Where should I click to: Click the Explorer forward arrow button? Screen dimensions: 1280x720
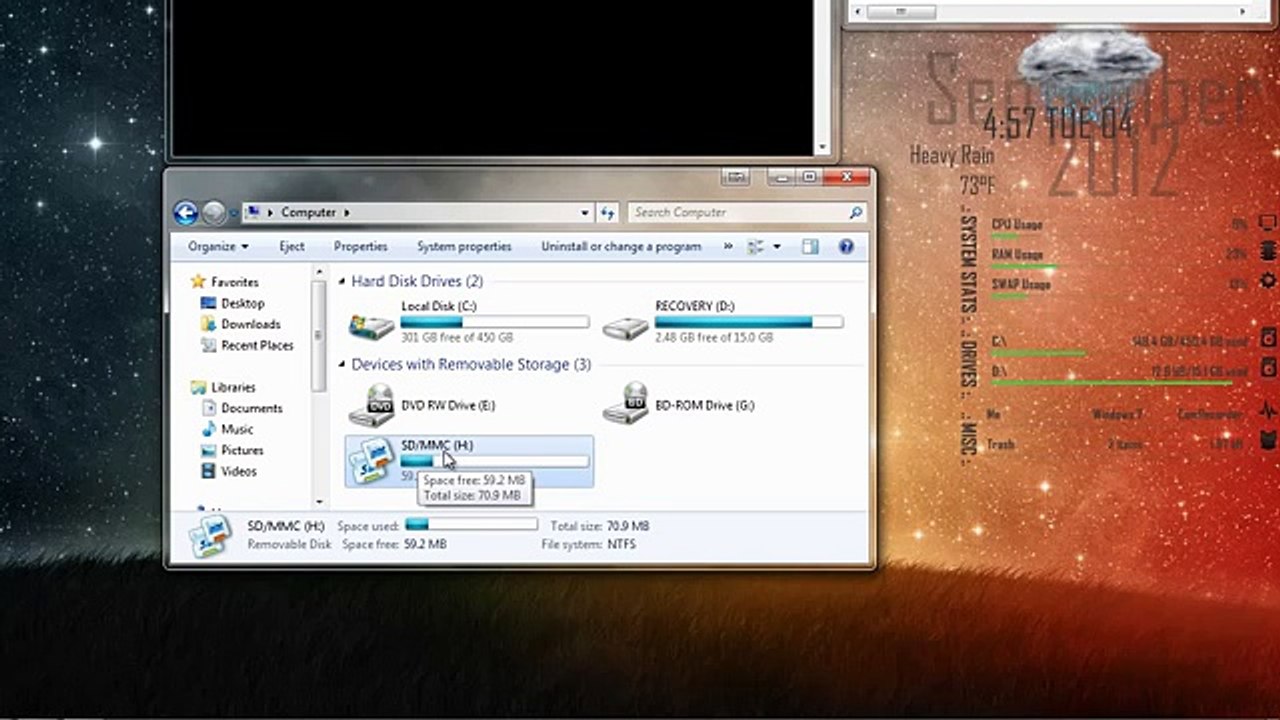pos(213,213)
